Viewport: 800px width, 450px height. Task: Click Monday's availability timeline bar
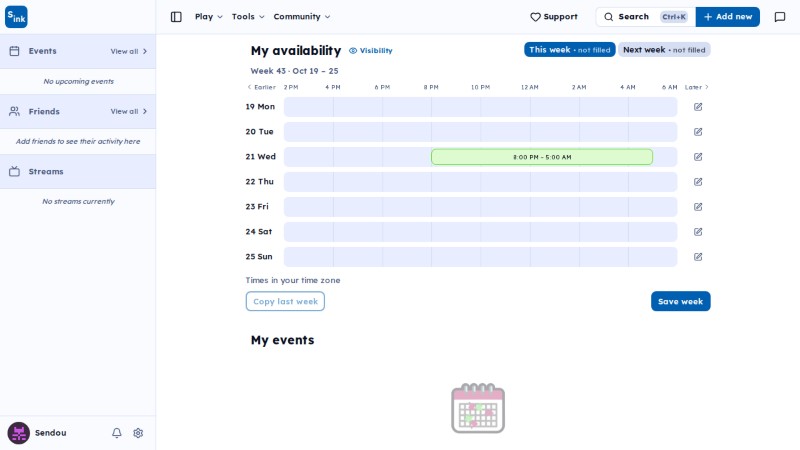point(481,107)
